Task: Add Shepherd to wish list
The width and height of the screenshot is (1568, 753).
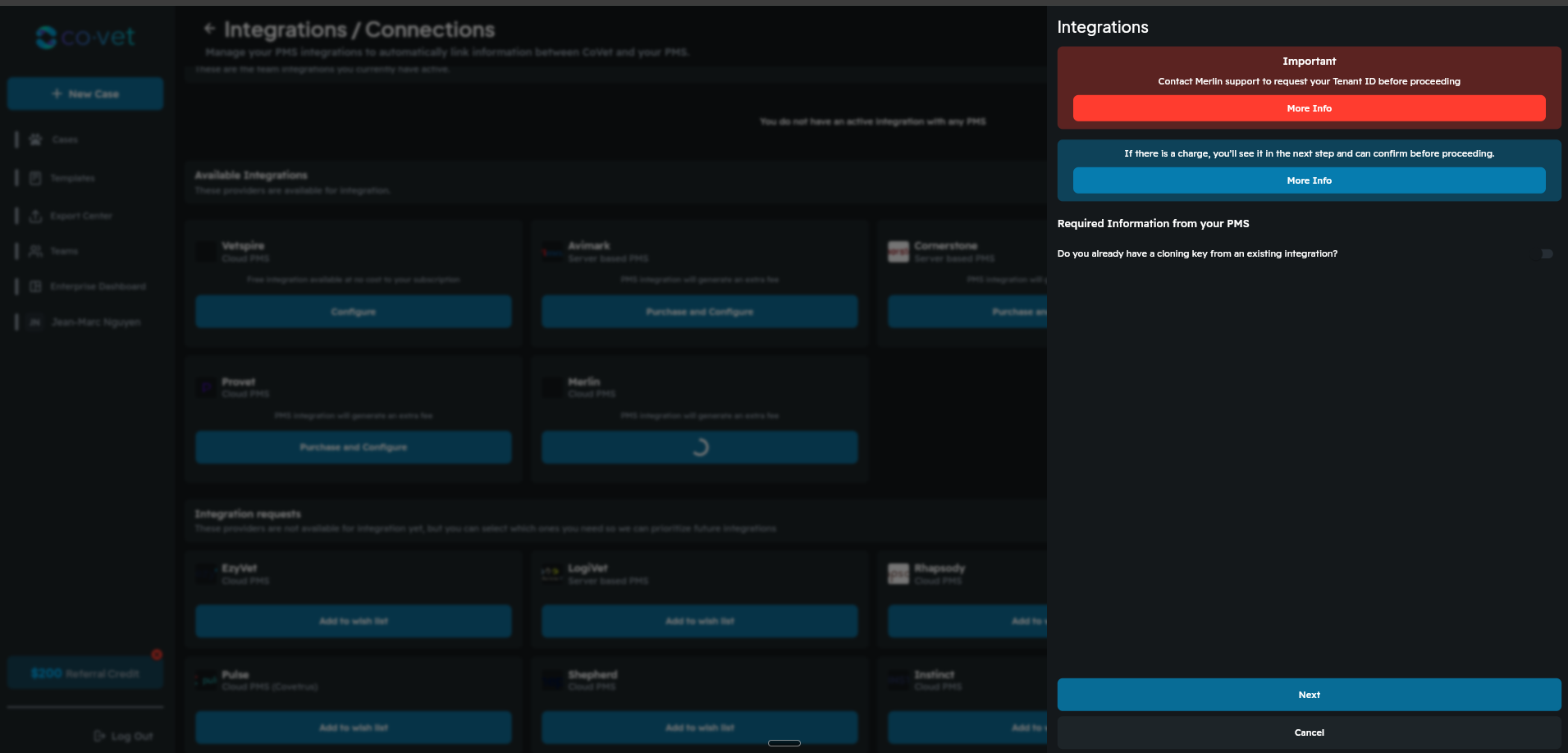Action: tap(699, 728)
